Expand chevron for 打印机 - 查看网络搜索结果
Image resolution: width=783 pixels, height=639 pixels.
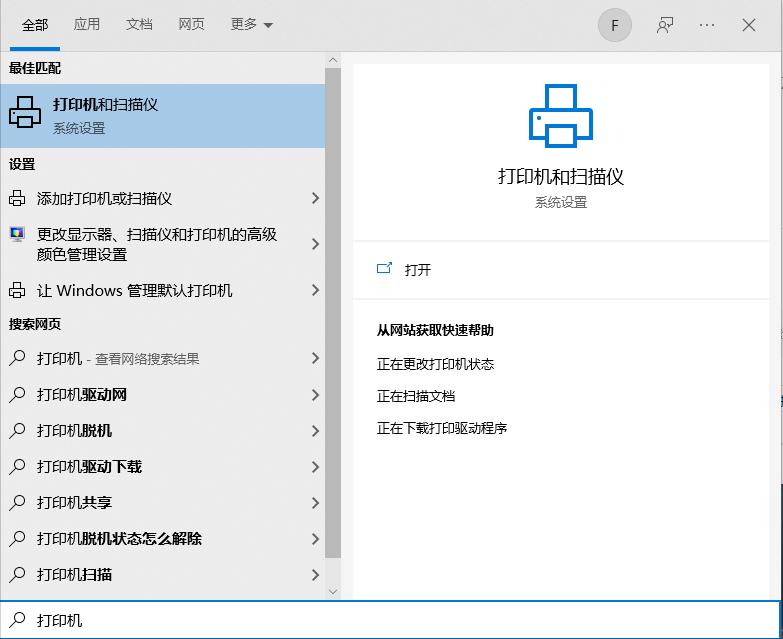pos(315,358)
